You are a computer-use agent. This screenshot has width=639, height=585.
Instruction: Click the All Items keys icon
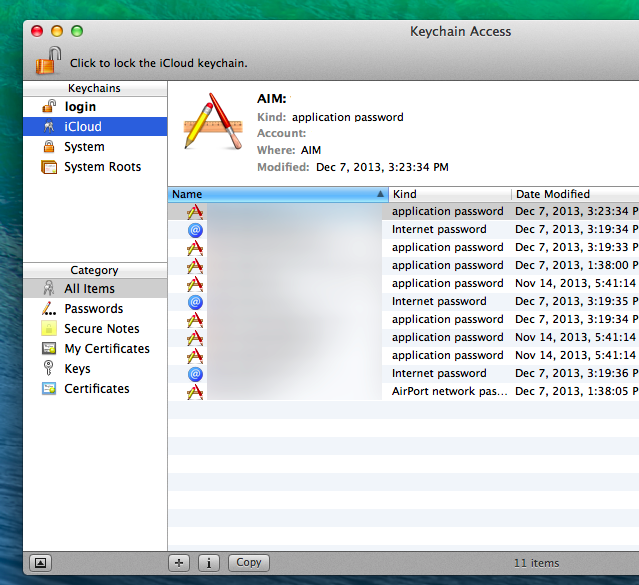point(49,288)
